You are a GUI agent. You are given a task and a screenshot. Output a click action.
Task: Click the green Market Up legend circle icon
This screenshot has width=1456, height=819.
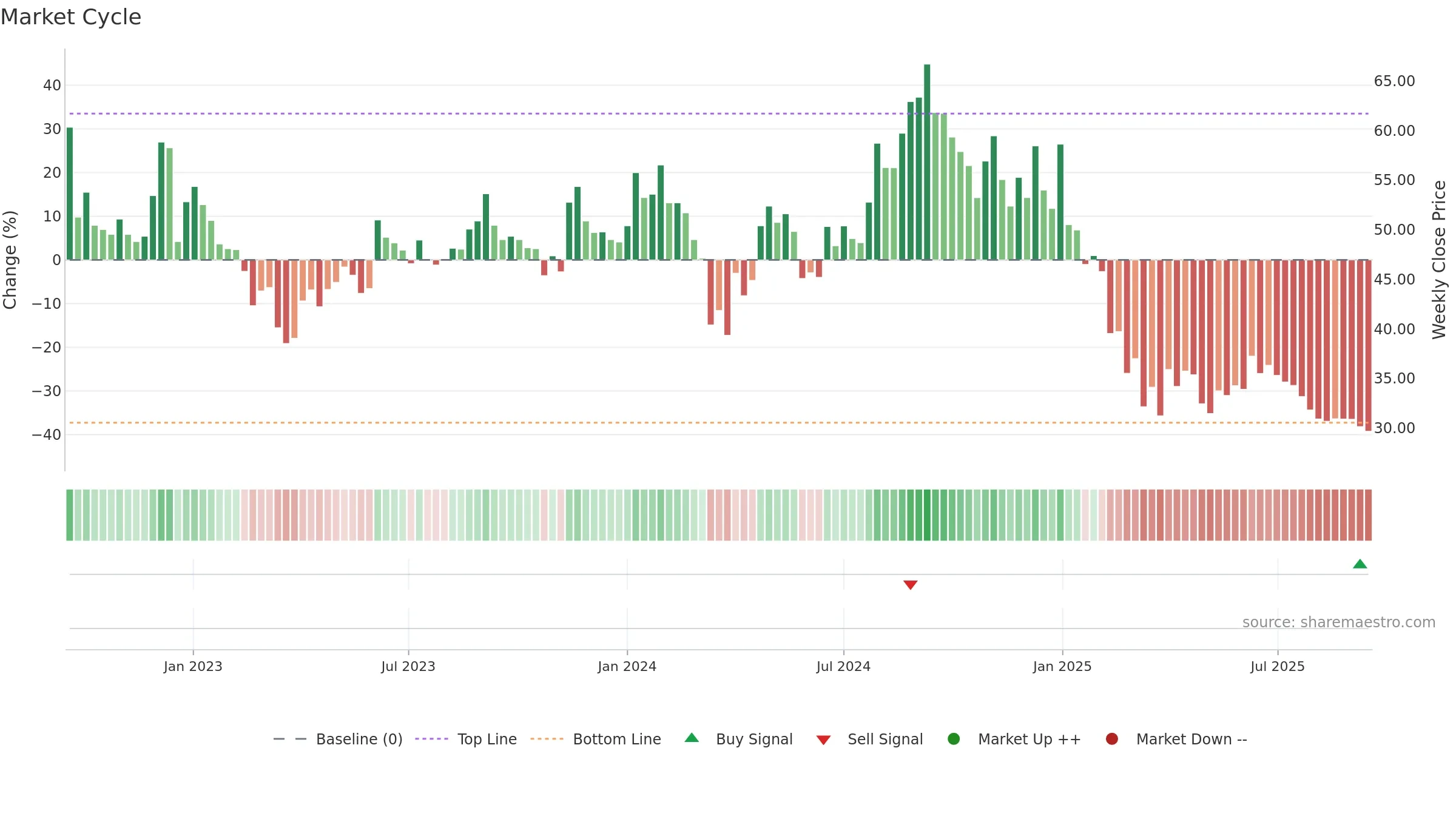954,739
